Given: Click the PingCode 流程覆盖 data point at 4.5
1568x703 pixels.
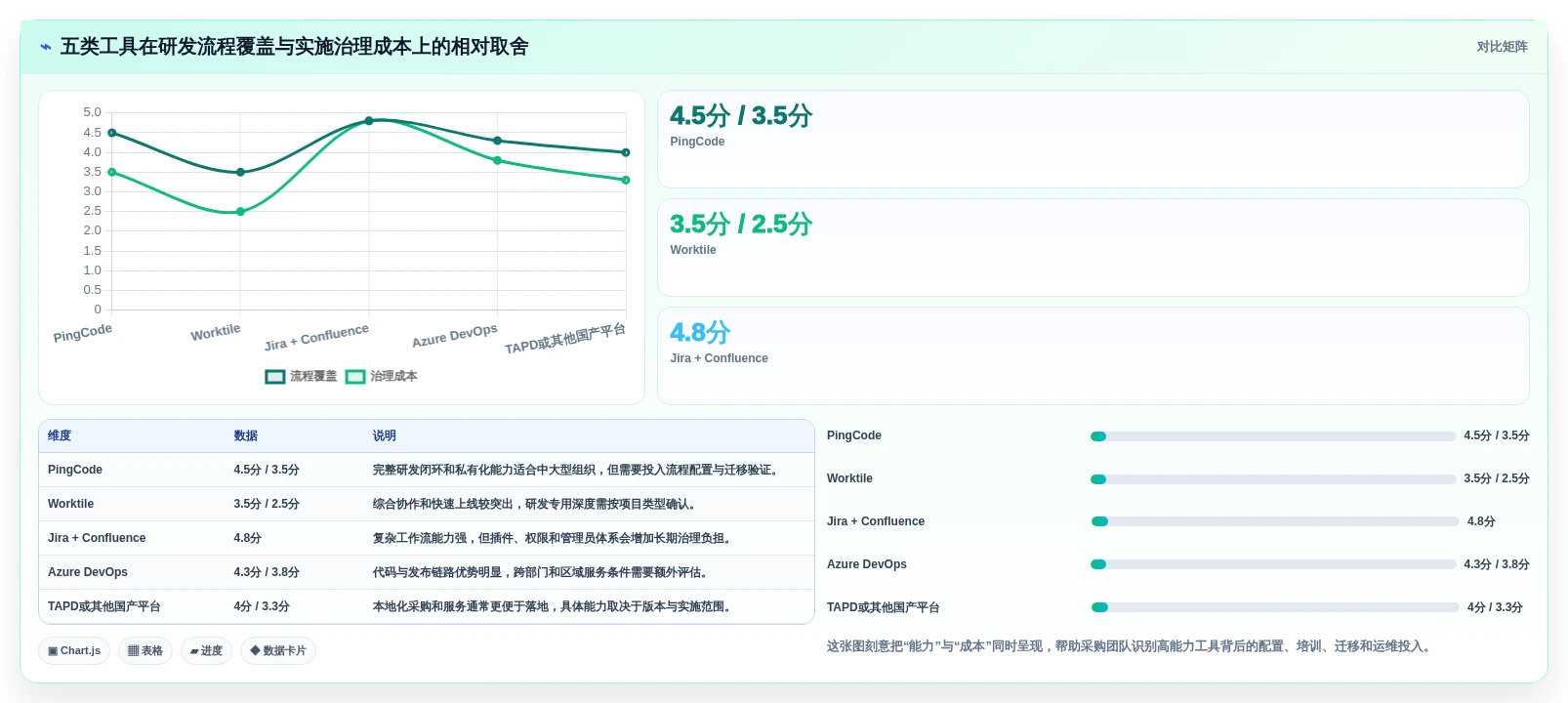Looking at the screenshot, I should tap(112, 133).
